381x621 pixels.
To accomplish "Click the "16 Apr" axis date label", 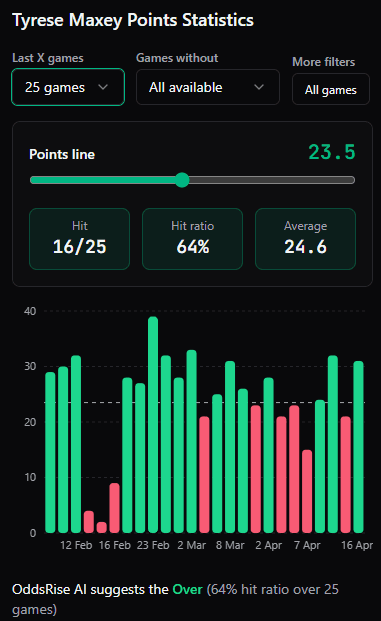I will click(x=357, y=545).
